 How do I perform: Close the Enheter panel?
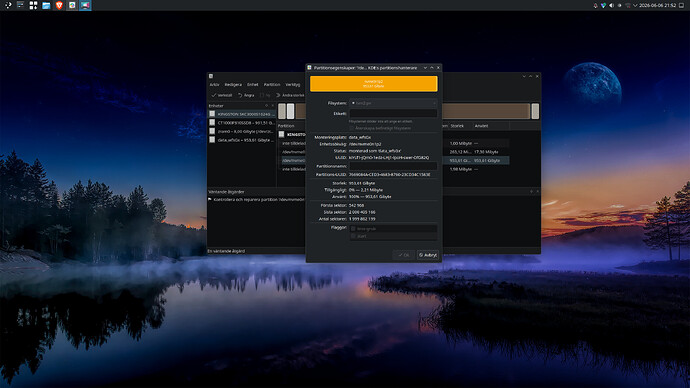coord(272,106)
